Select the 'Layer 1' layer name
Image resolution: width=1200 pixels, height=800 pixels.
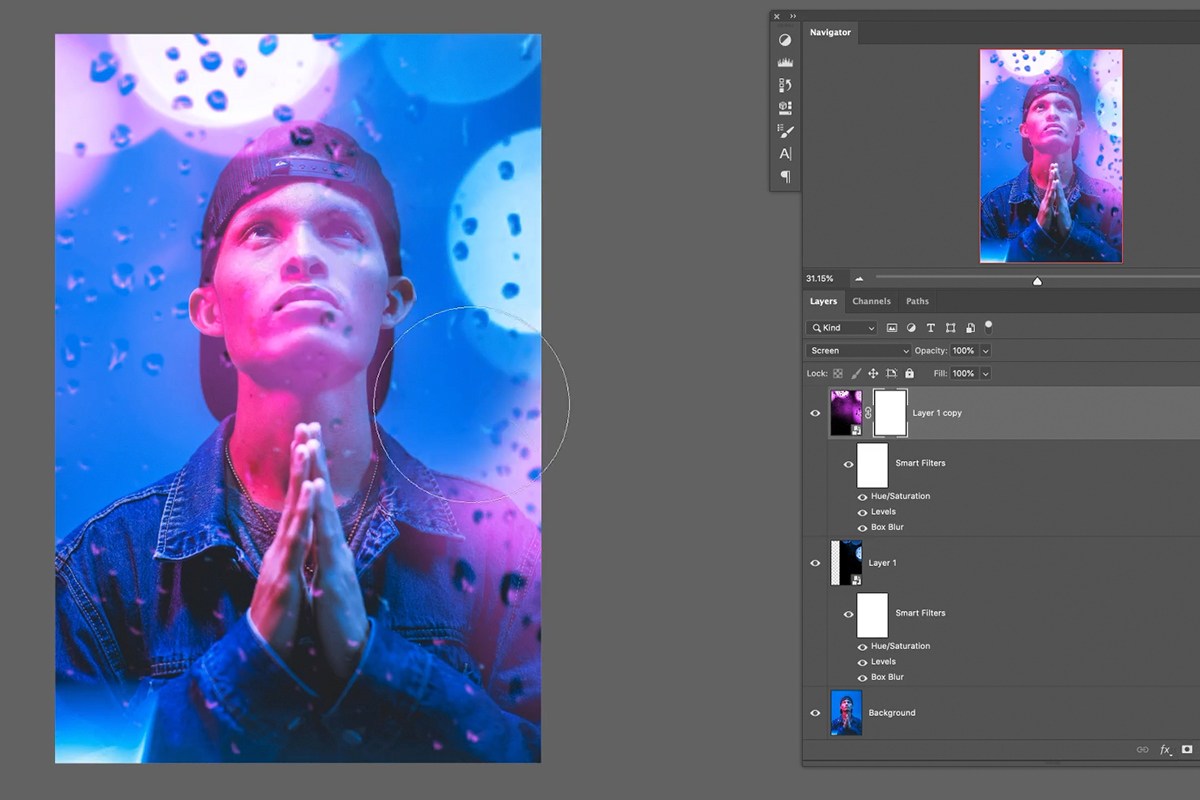[x=882, y=563]
